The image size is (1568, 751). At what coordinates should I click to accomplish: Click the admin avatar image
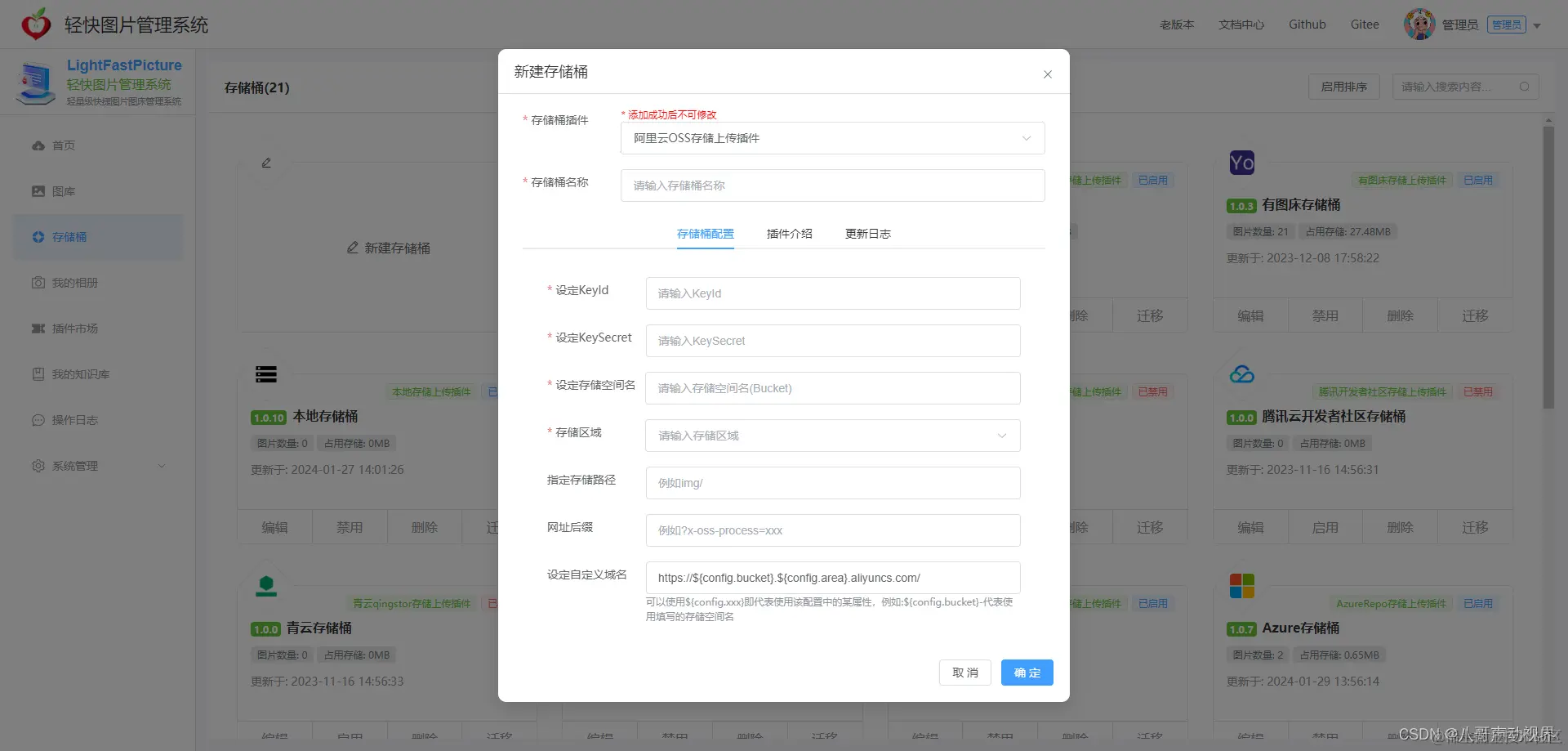coord(1419,25)
